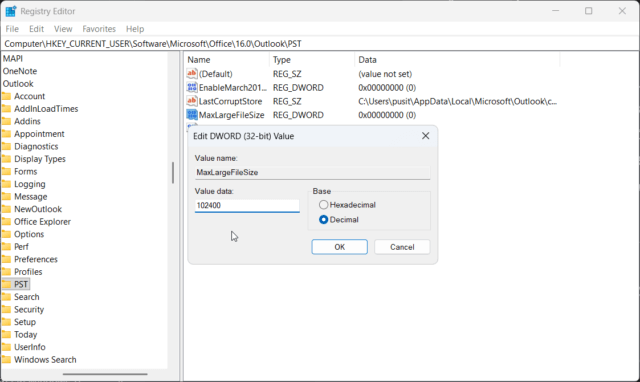Click the Logging folder icon

click(7, 184)
